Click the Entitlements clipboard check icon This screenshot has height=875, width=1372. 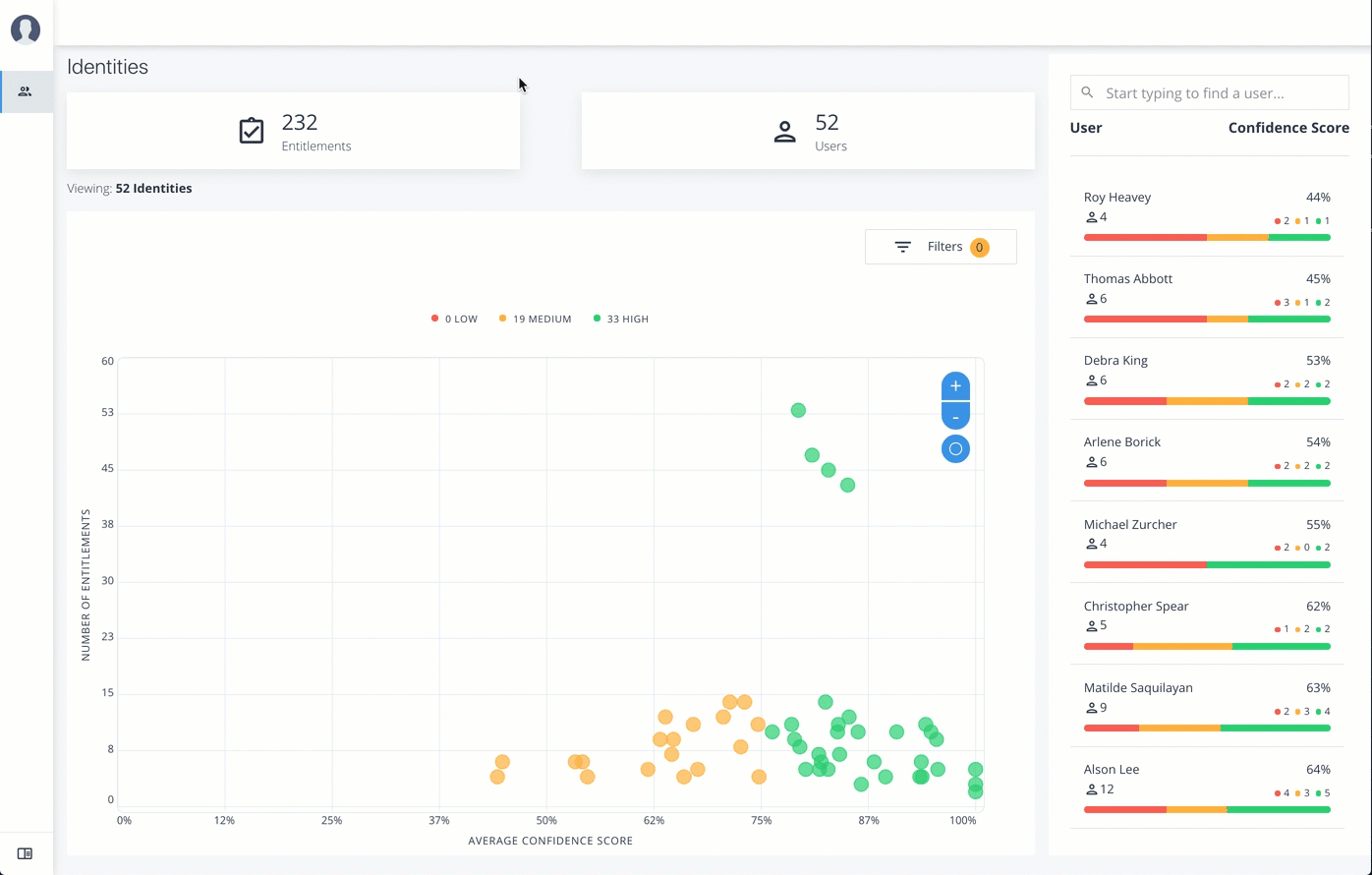click(252, 131)
